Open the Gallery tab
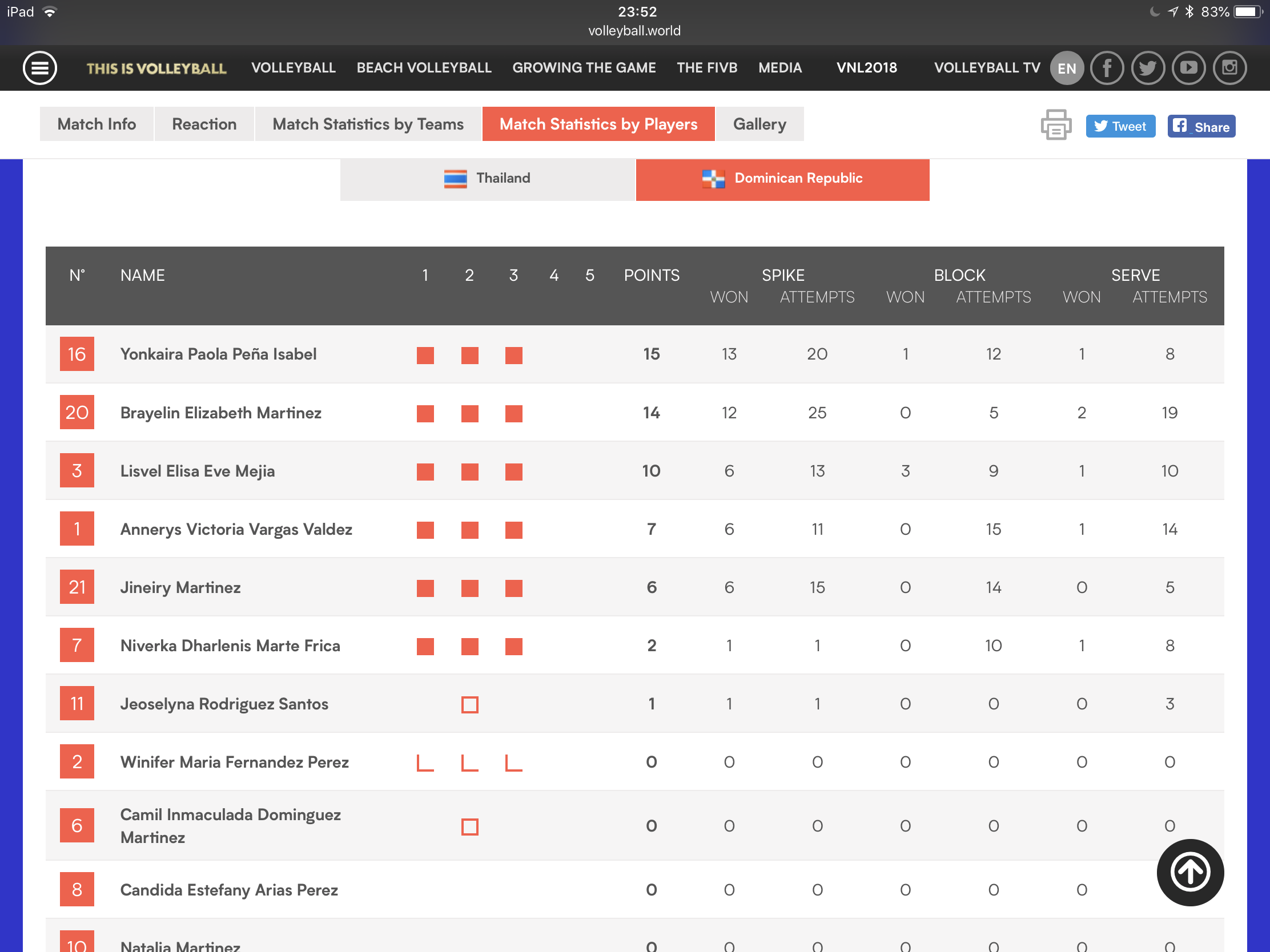Viewport: 1270px width, 952px height. [759, 124]
